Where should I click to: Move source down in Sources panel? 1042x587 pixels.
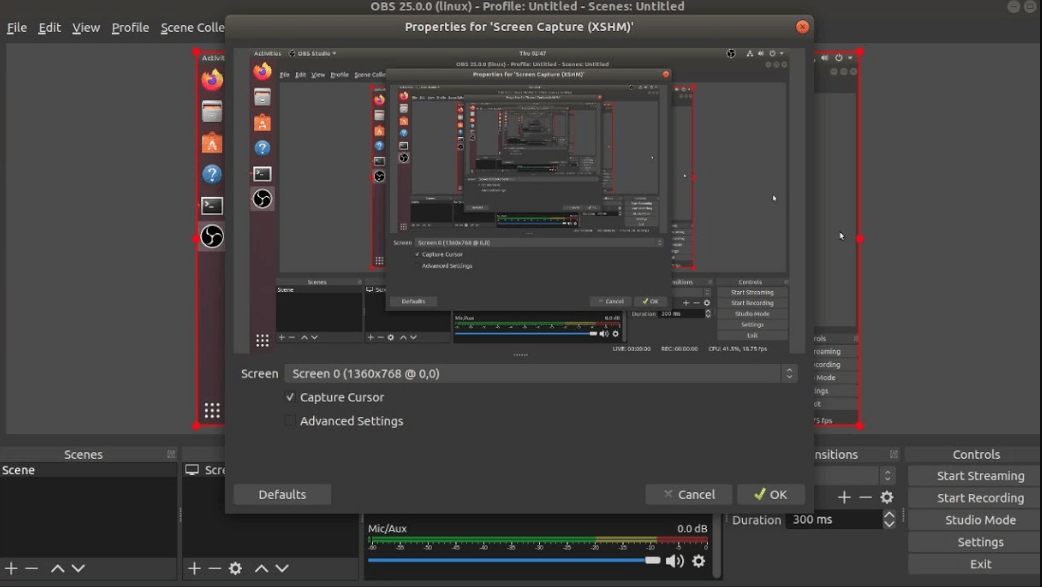pos(282,568)
